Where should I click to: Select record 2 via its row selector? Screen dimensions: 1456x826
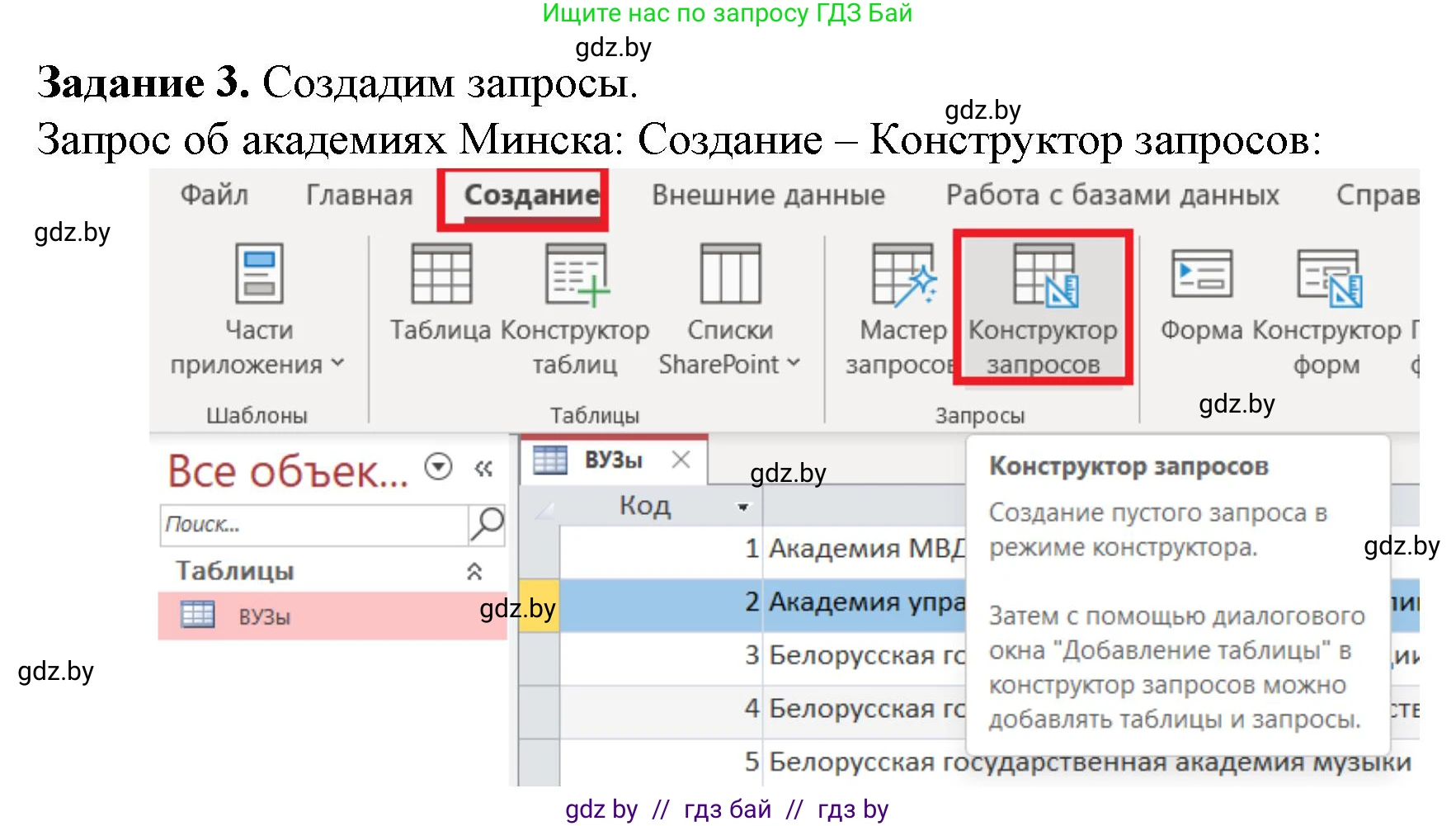pyautogui.click(x=538, y=603)
